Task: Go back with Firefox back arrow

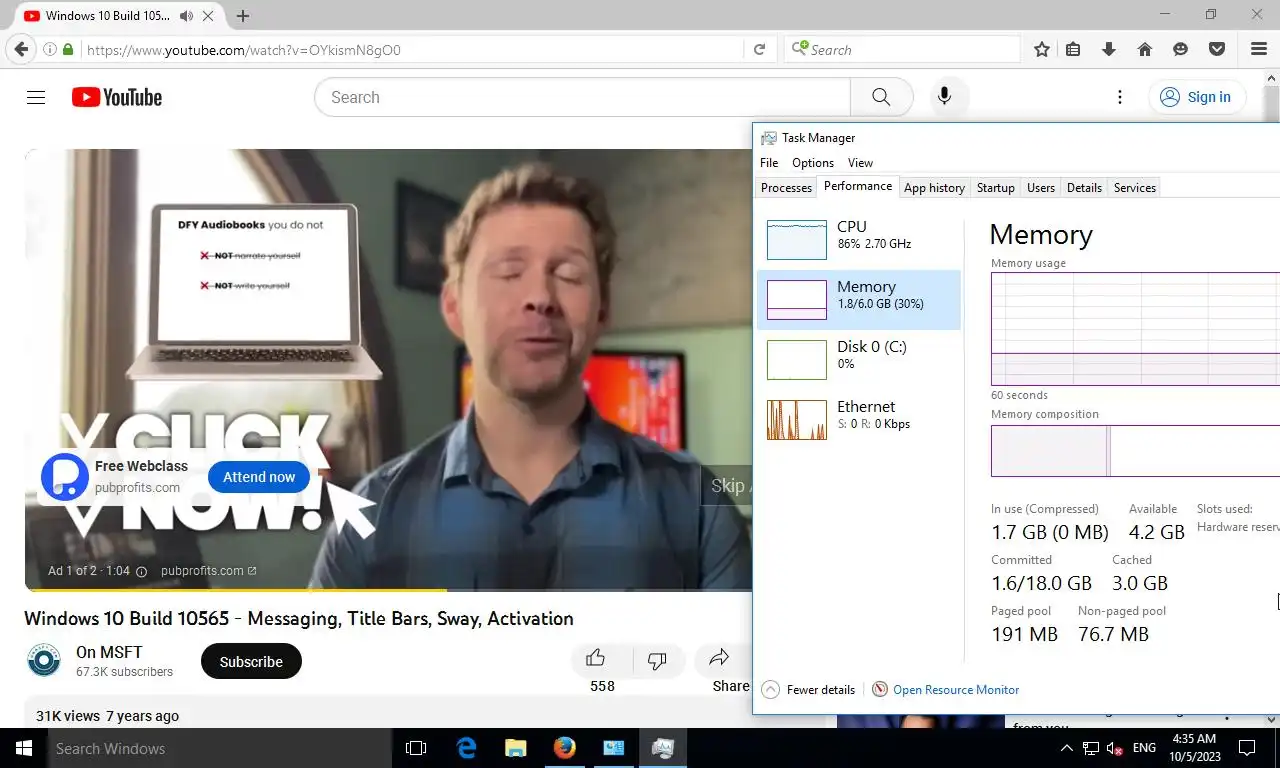Action: [21, 49]
